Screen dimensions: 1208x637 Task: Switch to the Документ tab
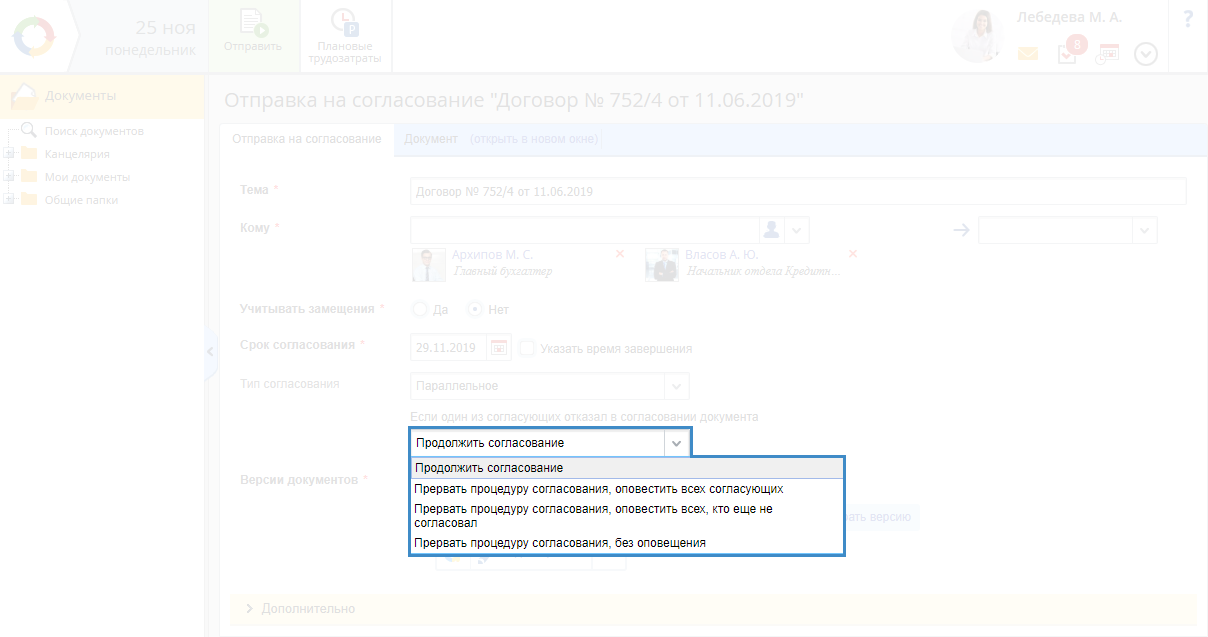tap(431, 139)
